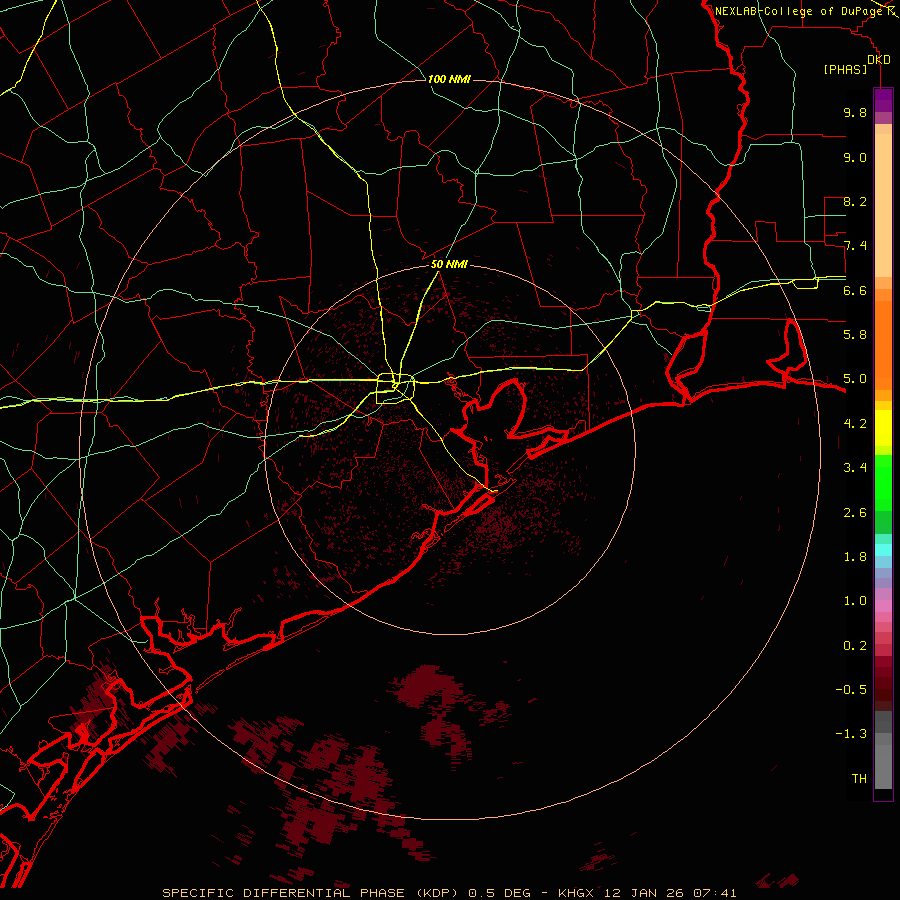This screenshot has height=900, width=900.
Task: Click the 9.0 color scale value
Action: coord(855,157)
